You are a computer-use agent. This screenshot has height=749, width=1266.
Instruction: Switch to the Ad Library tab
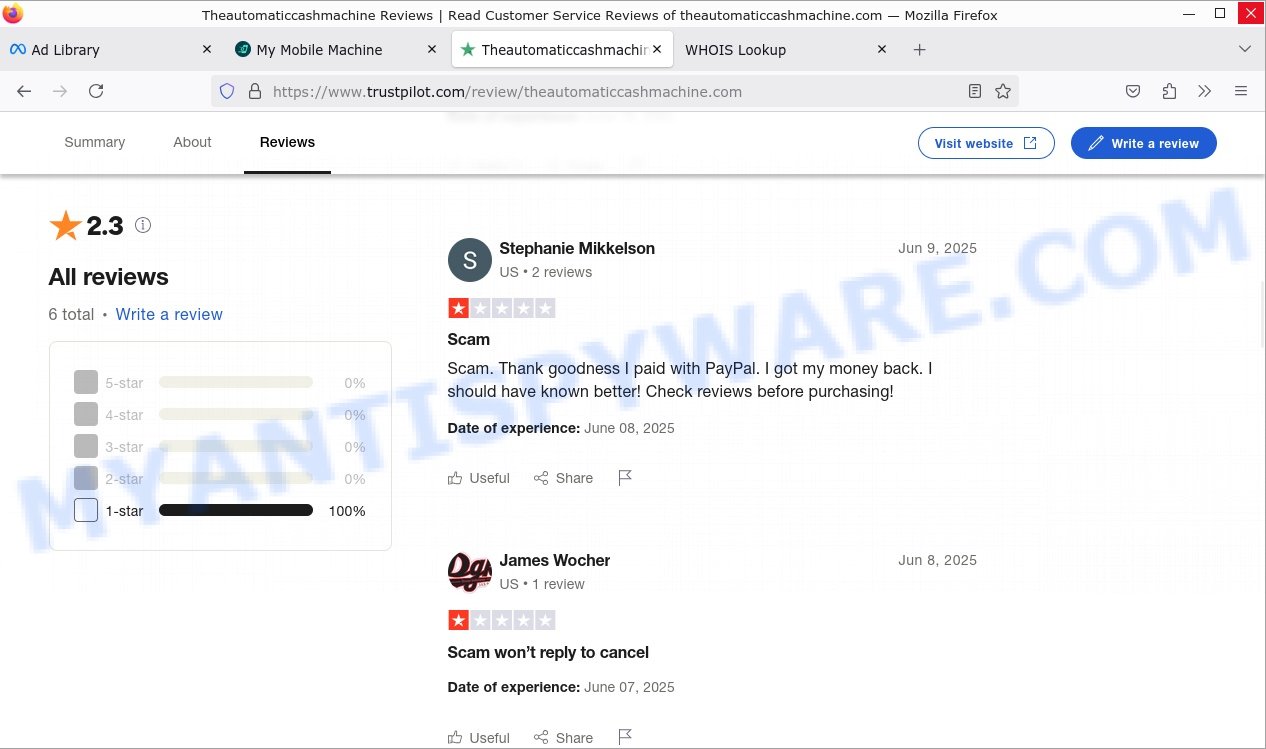coord(110,49)
